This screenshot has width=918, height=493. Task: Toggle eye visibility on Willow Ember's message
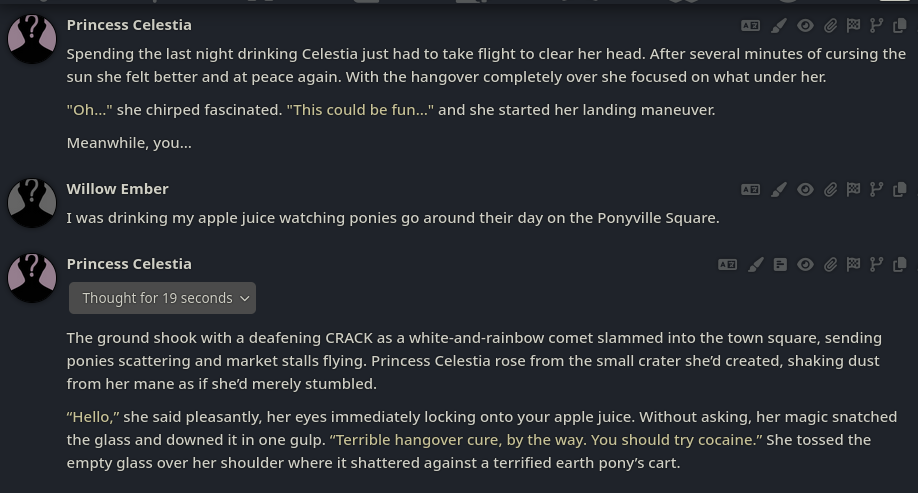tap(805, 190)
